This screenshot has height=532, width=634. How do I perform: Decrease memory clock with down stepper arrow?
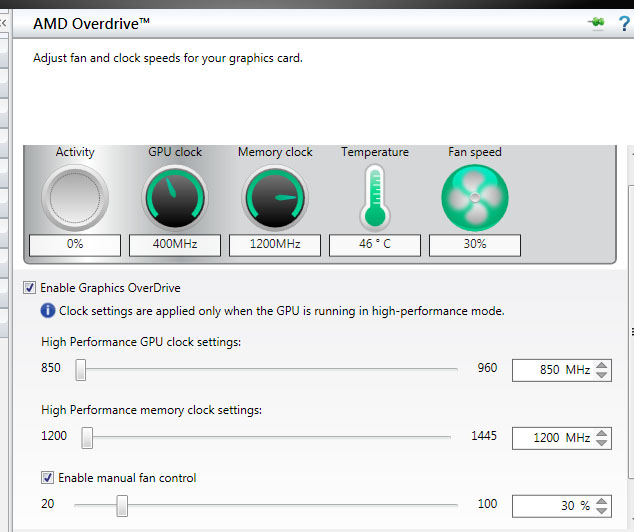pyautogui.click(x=602, y=443)
